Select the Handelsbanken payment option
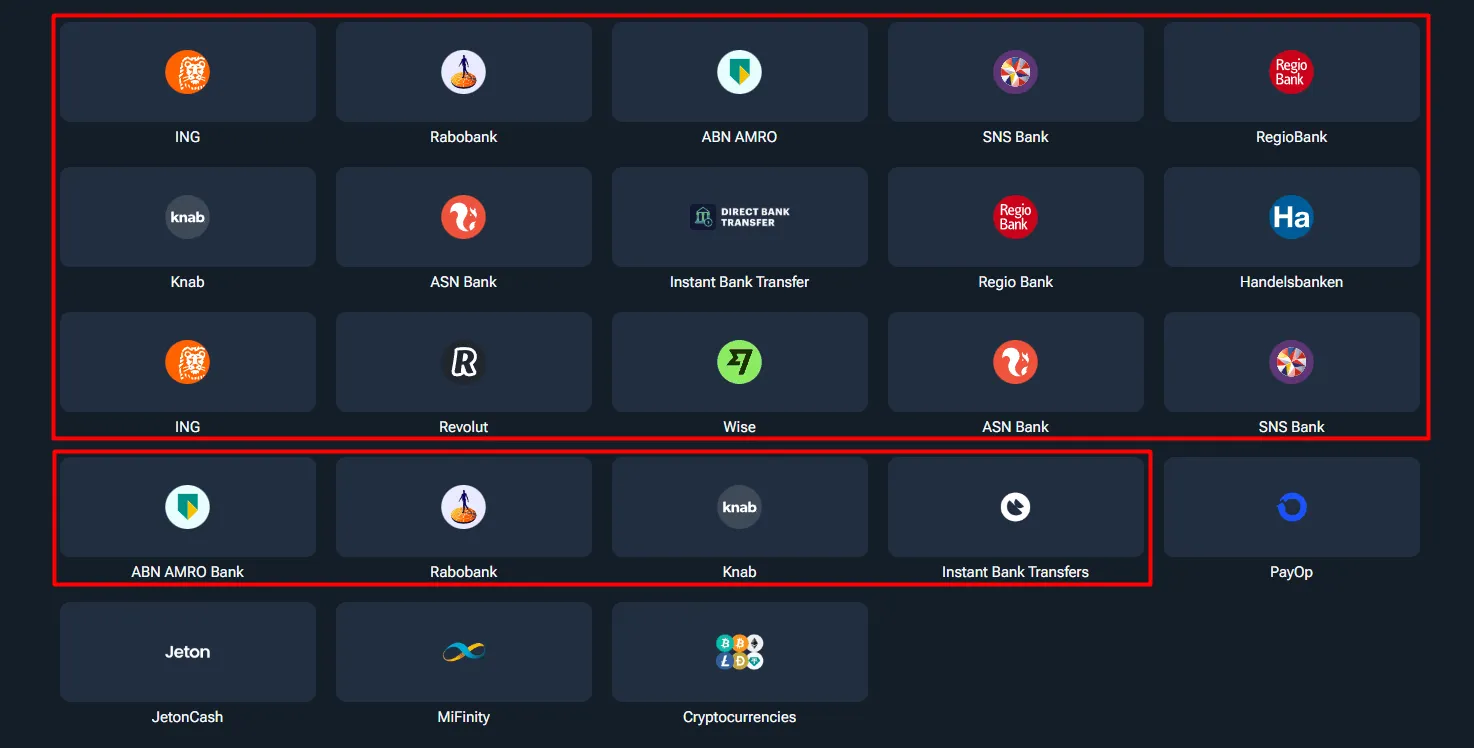Screen dimensions: 1474x748 (x=1291, y=217)
